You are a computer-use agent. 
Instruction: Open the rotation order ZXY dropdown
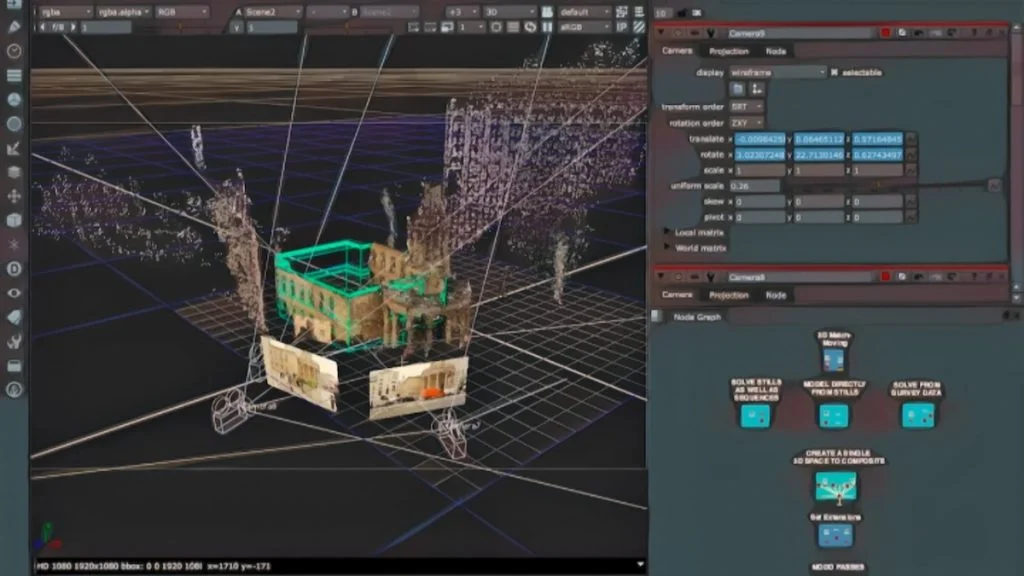pos(746,123)
